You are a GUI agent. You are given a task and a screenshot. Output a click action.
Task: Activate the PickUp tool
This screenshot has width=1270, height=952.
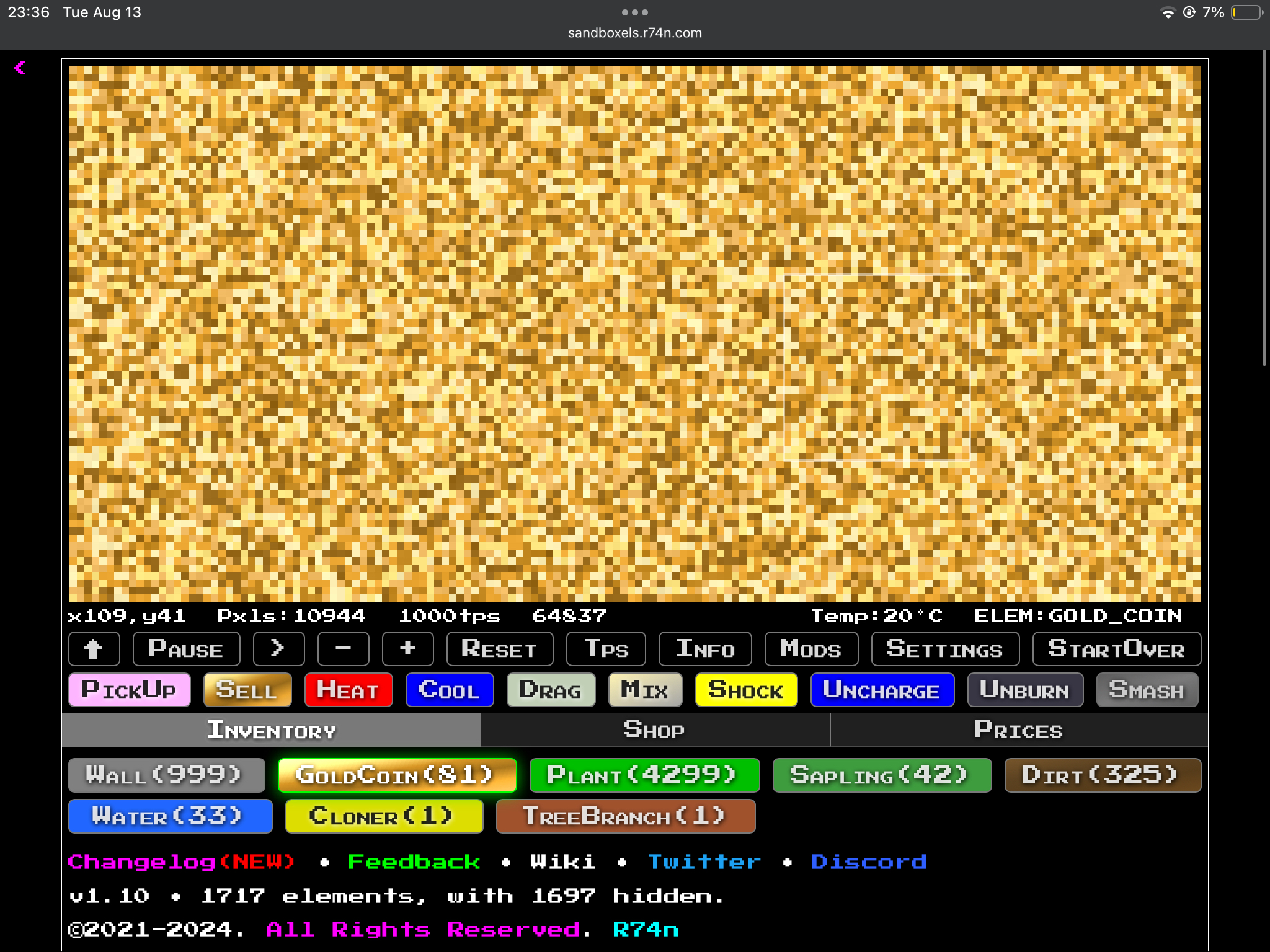pyautogui.click(x=129, y=690)
